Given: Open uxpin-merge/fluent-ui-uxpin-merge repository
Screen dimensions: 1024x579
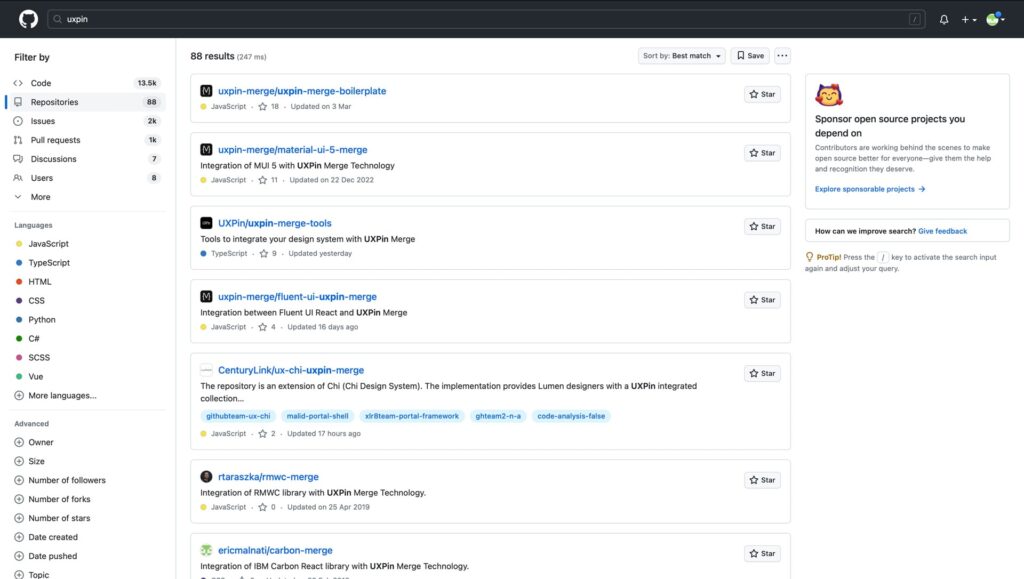Looking at the screenshot, I should pyautogui.click(x=297, y=296).
